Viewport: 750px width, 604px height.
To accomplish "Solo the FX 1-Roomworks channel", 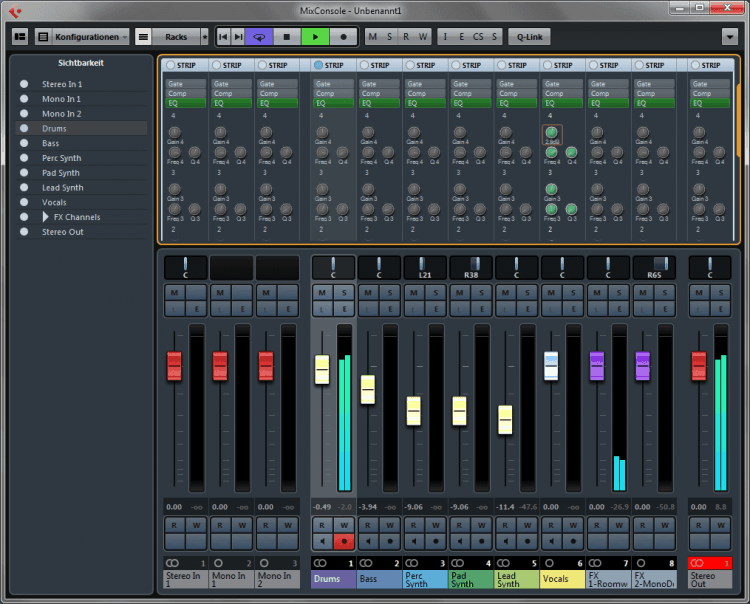I will (x=619, y=293).
